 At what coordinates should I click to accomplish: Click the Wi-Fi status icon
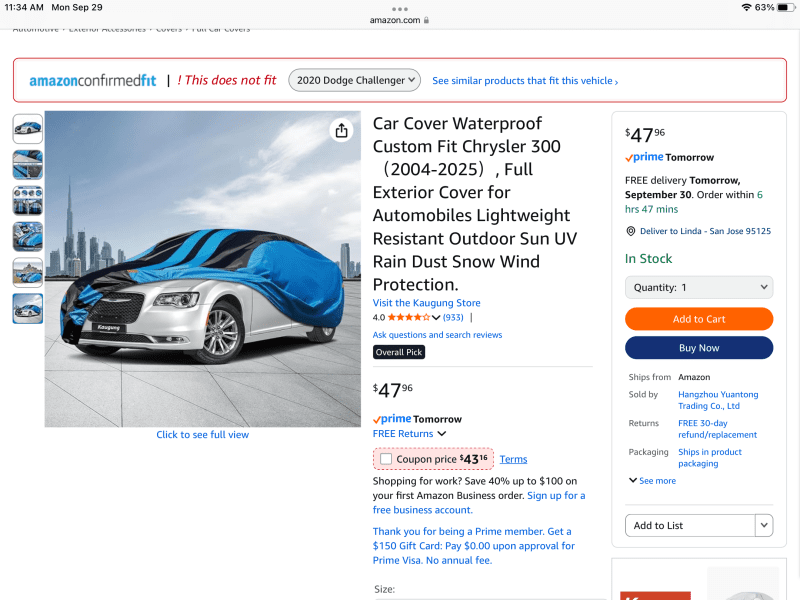click(746, 7)
